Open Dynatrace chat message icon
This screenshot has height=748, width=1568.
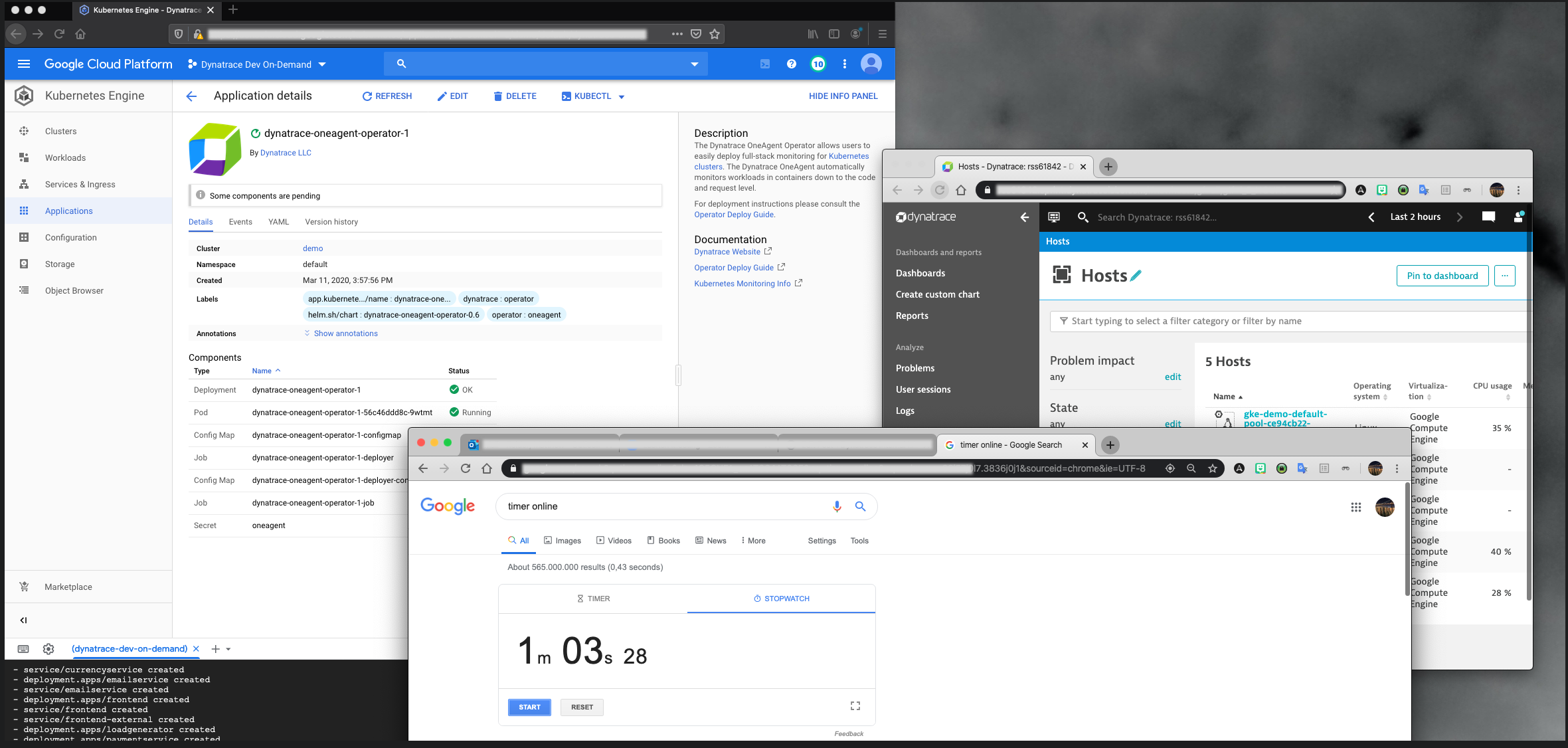[x=1488, y=217]
